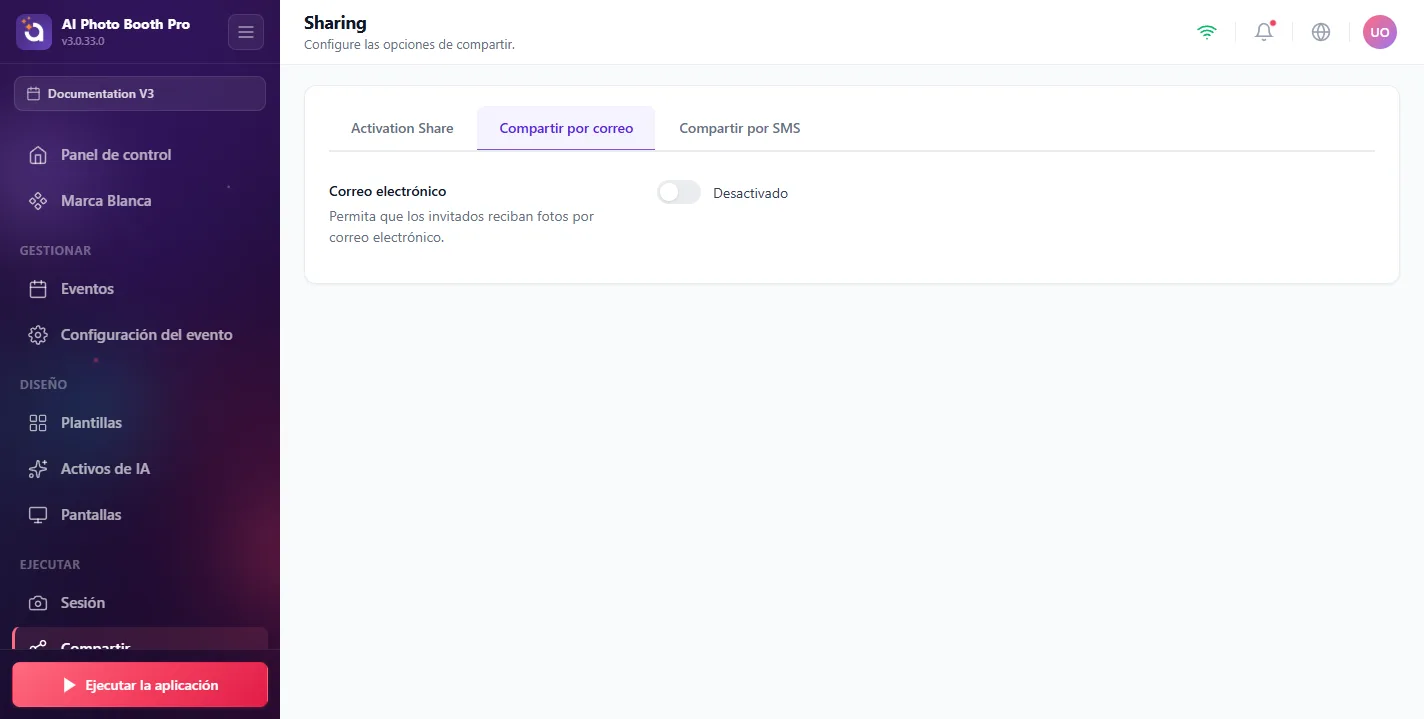
Task: Click the Correo electrónico setting label
Action: [388, 191]
